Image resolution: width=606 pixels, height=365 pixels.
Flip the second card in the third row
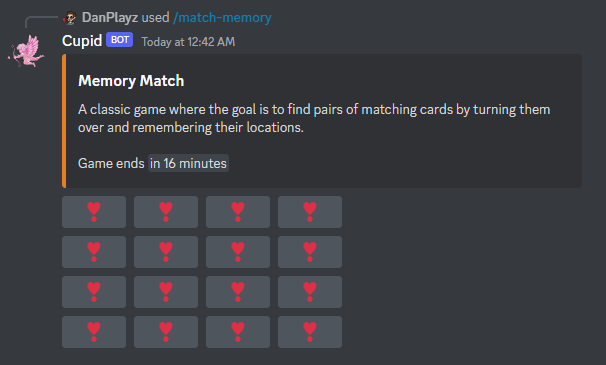point(166,292)
